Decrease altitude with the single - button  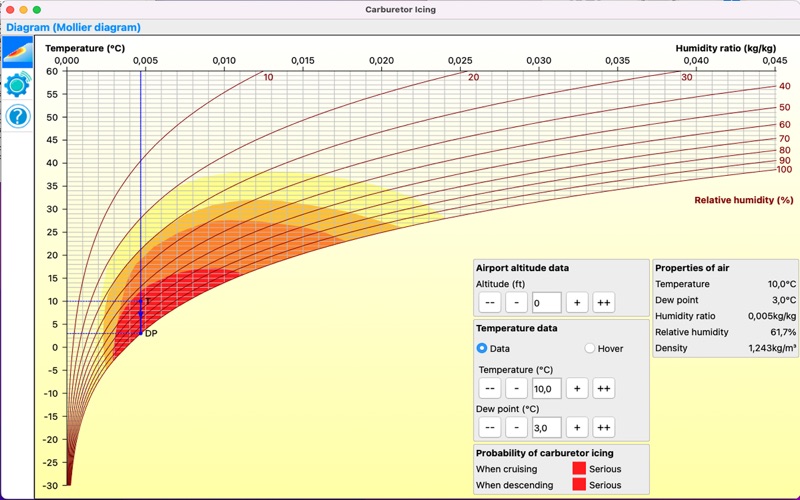point(516,303)
